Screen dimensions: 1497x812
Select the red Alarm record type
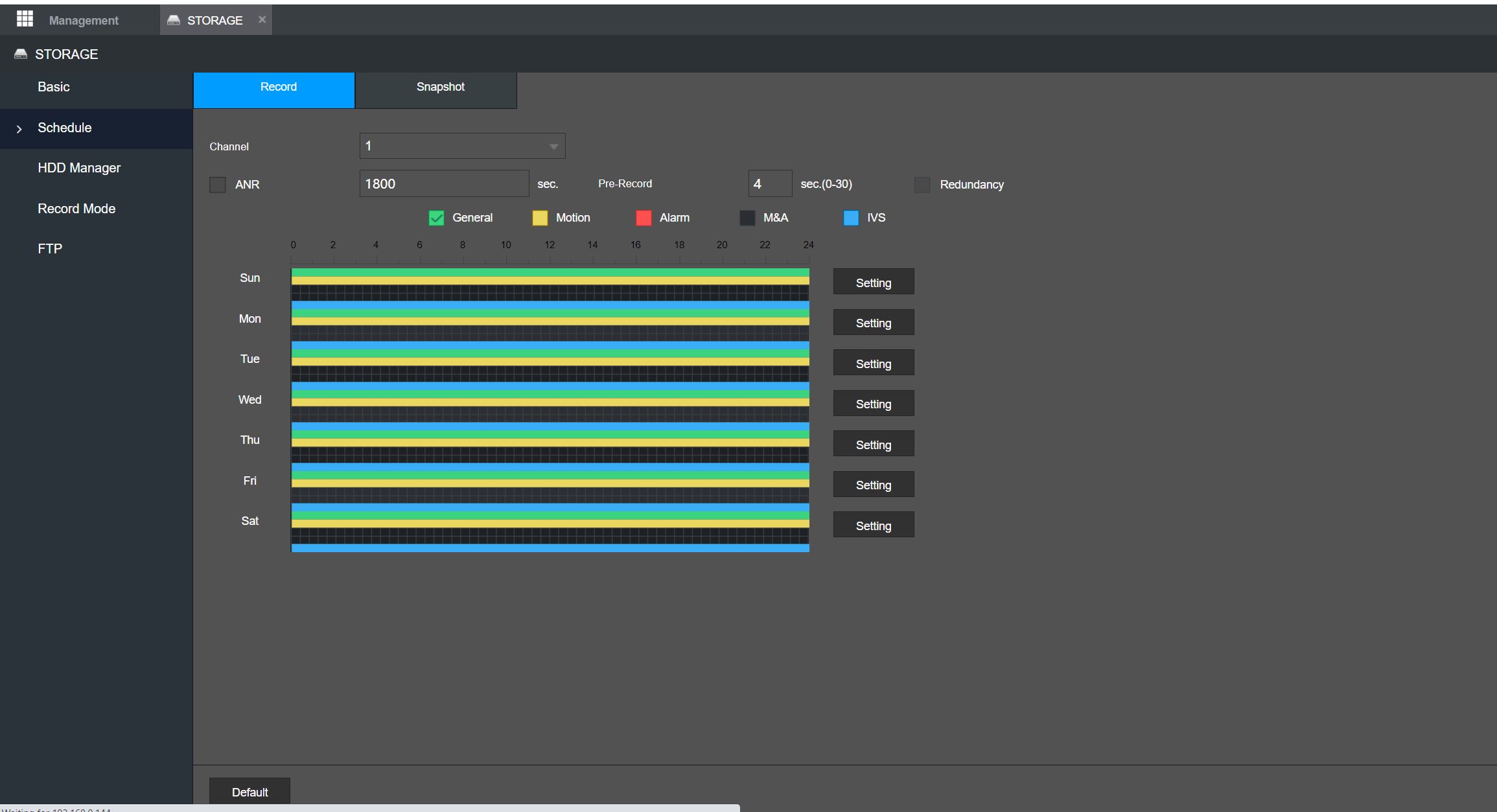[644, 218]
